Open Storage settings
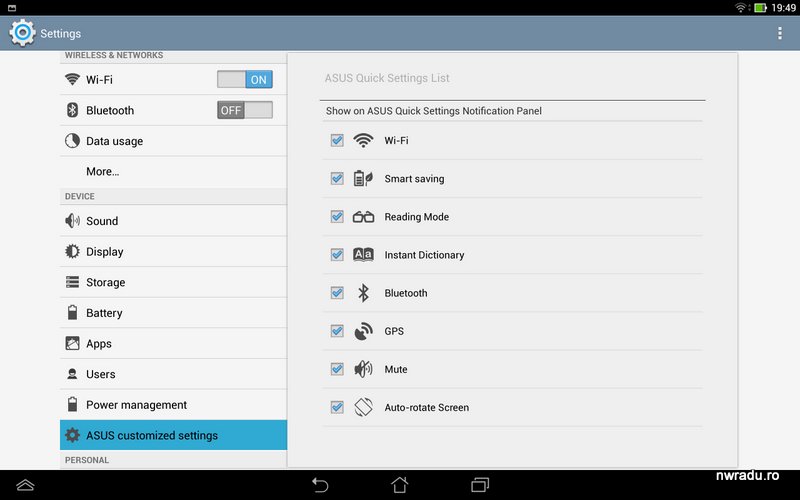The image size is (800, 500). [x=173, y=282]
